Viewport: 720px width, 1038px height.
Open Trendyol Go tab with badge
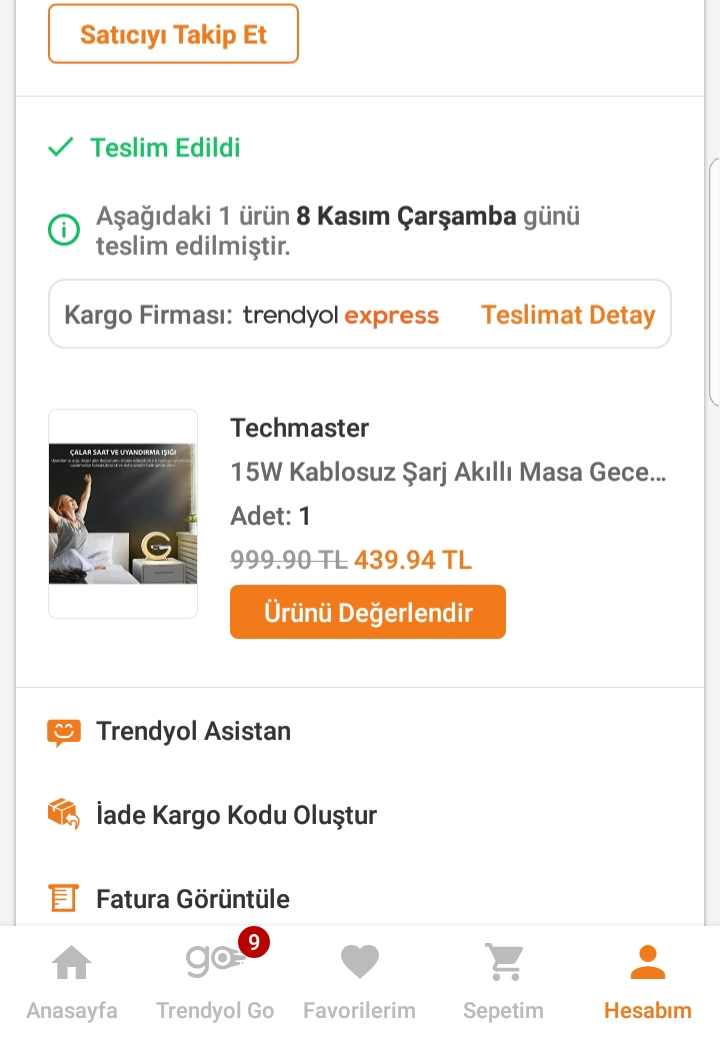pos(215,963)
